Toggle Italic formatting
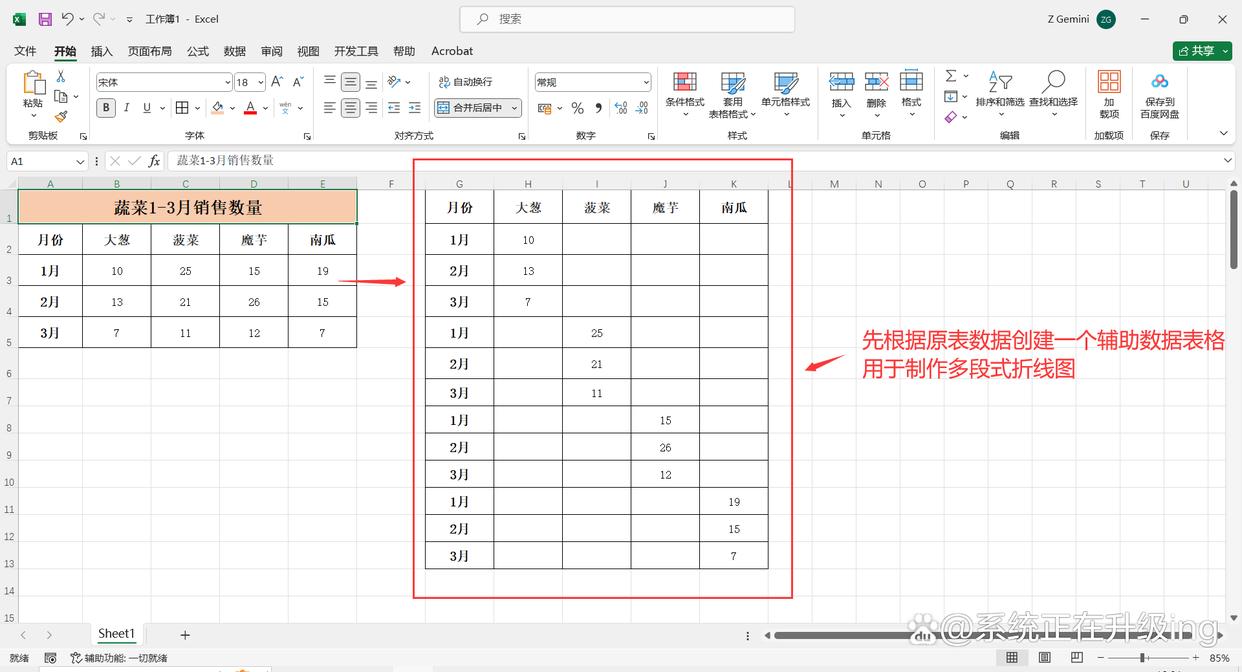The image size is (1242, 672). point(126,108)
